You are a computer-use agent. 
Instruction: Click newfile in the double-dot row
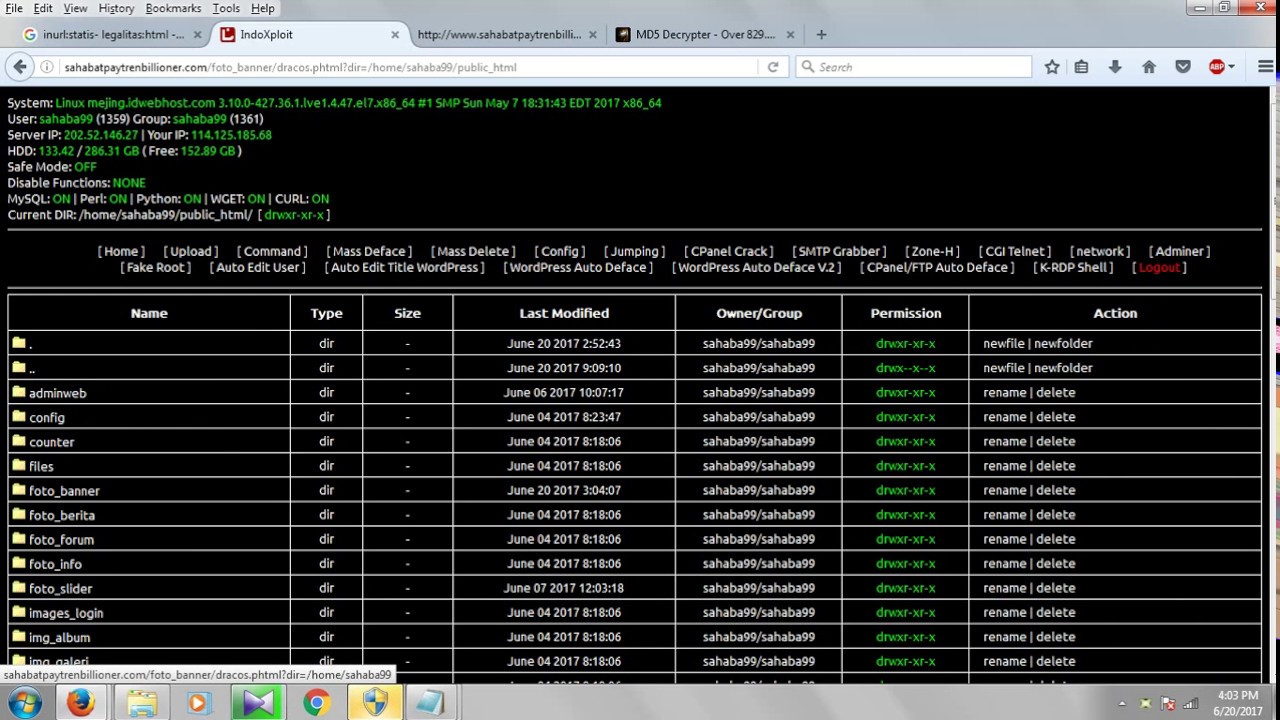(1004, 368)
